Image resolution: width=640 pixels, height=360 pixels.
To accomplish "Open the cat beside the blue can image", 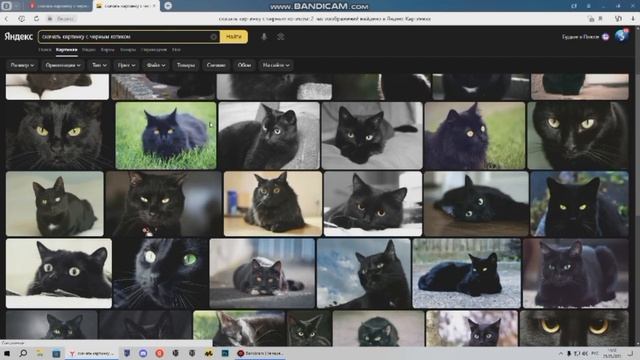I will point(273,204).
